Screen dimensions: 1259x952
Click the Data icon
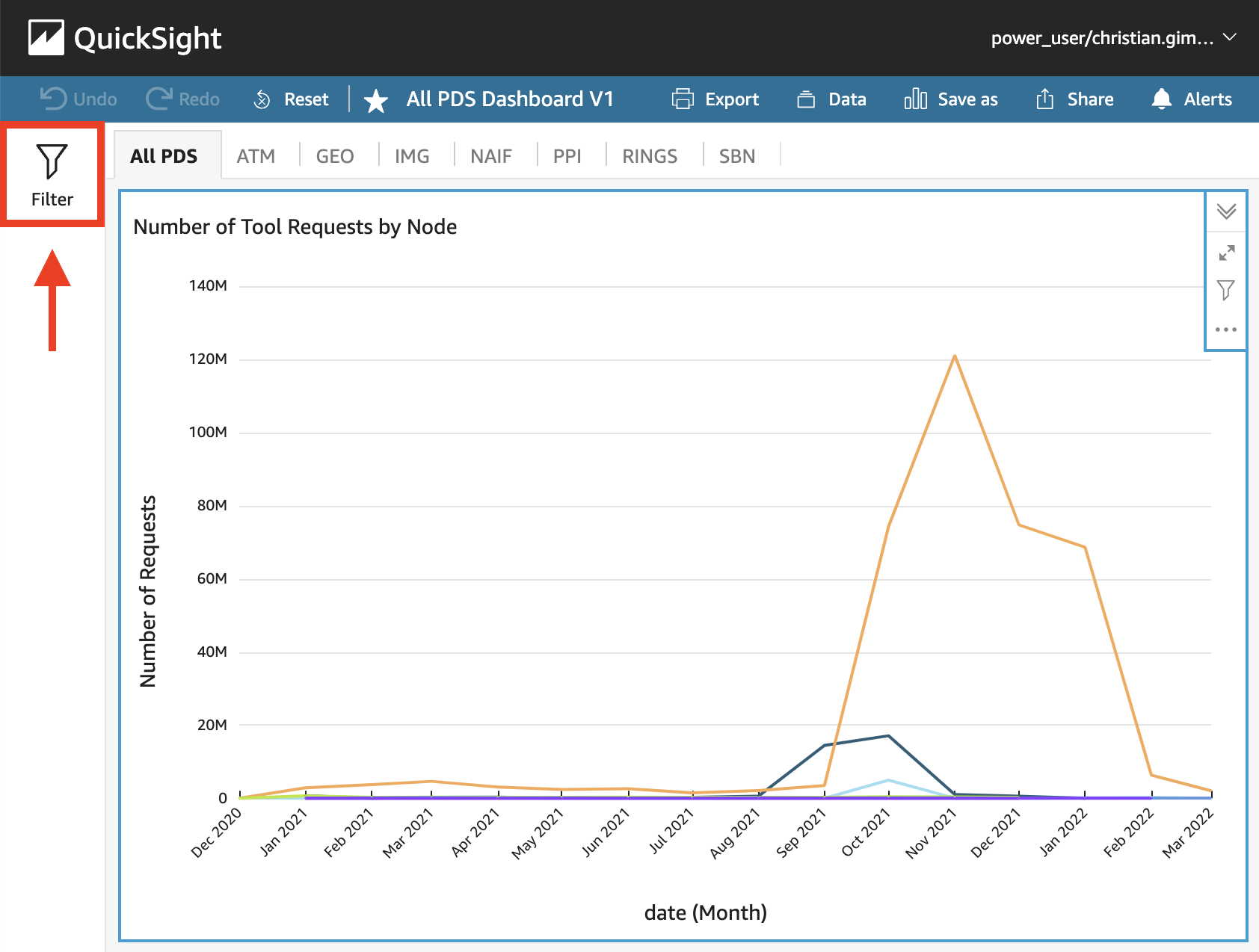806,99
